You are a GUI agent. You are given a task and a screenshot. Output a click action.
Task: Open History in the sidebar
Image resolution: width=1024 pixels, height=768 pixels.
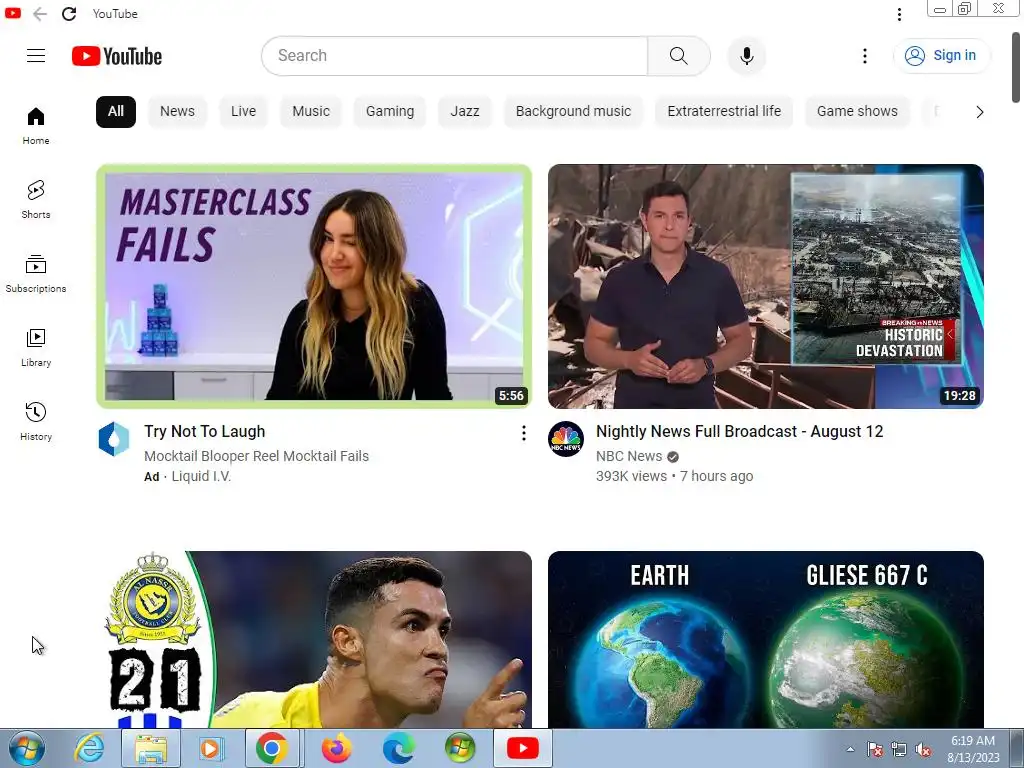point(36,421)
